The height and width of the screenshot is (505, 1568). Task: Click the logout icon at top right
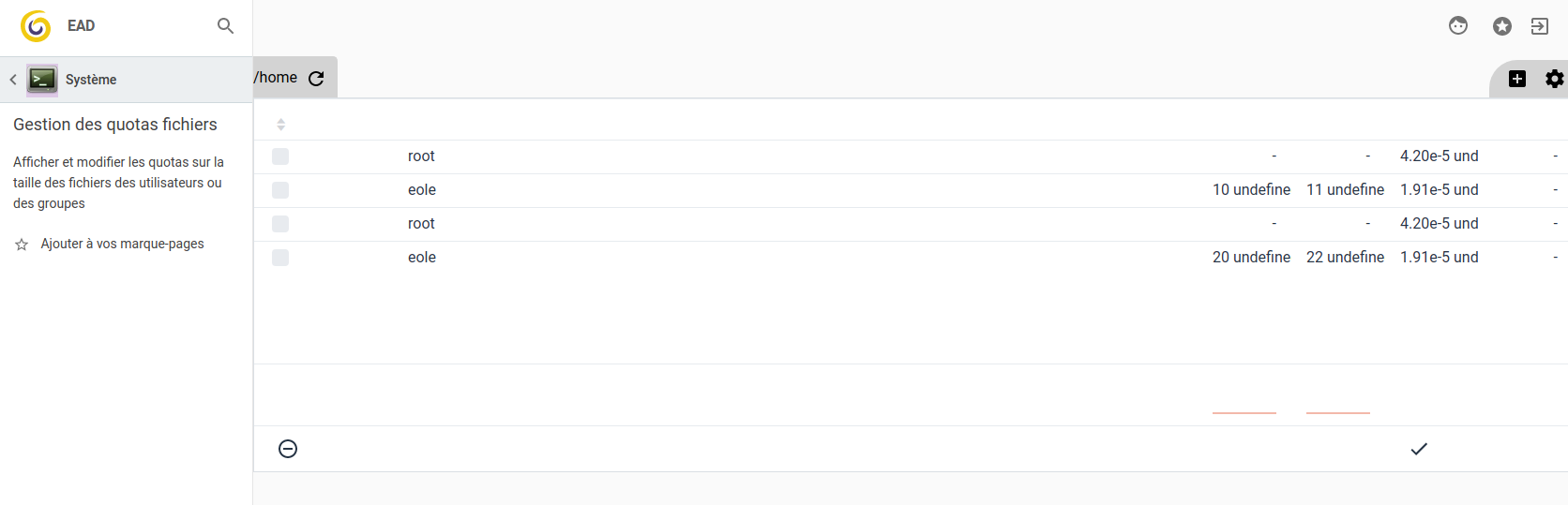coord(1539,26)
